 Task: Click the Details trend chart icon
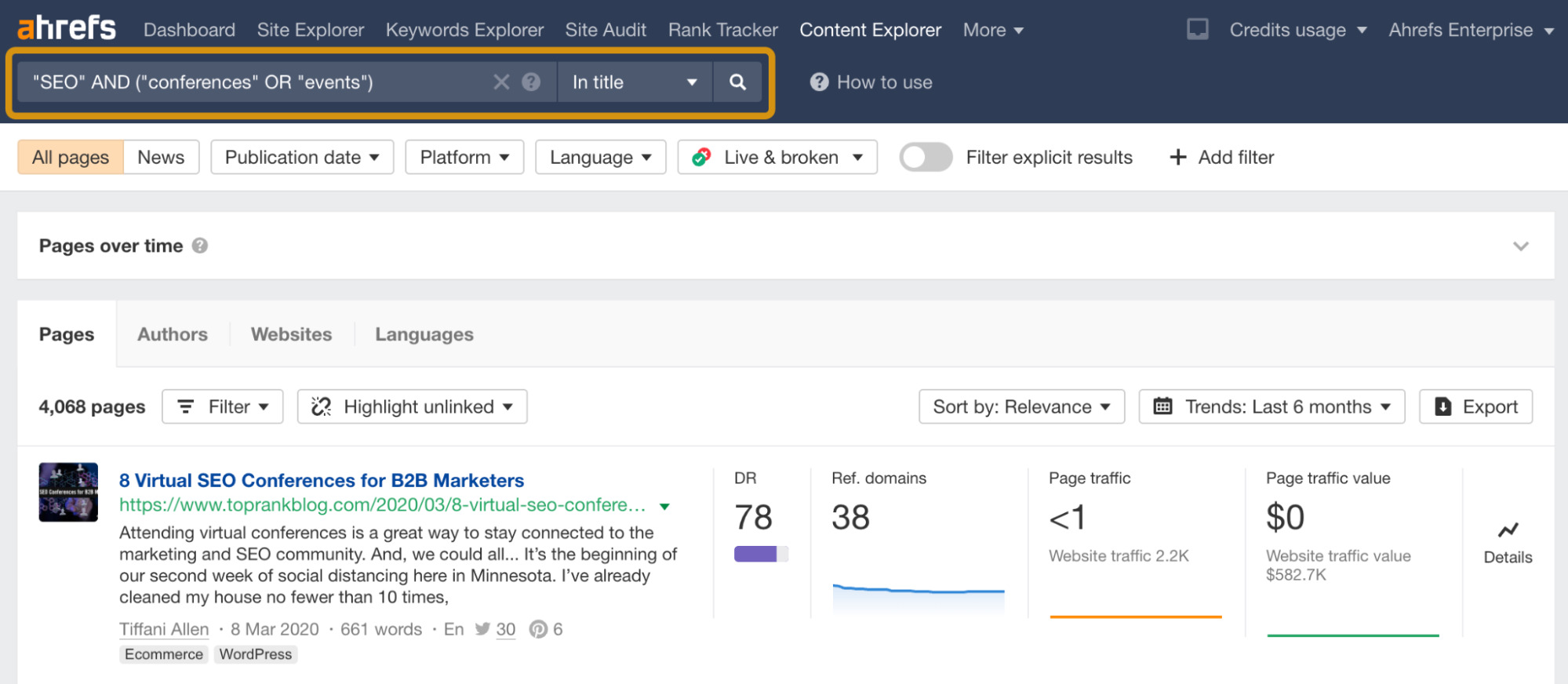click(1507, 531)
